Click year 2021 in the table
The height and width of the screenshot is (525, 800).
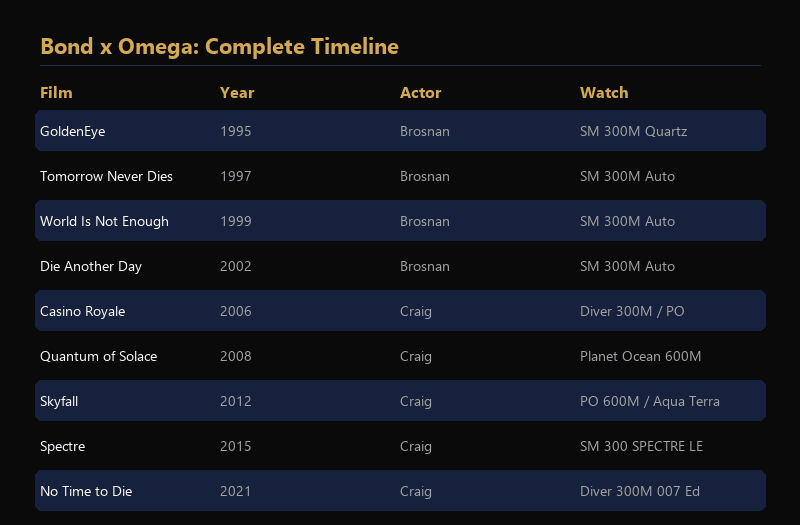tap(236, 491)
